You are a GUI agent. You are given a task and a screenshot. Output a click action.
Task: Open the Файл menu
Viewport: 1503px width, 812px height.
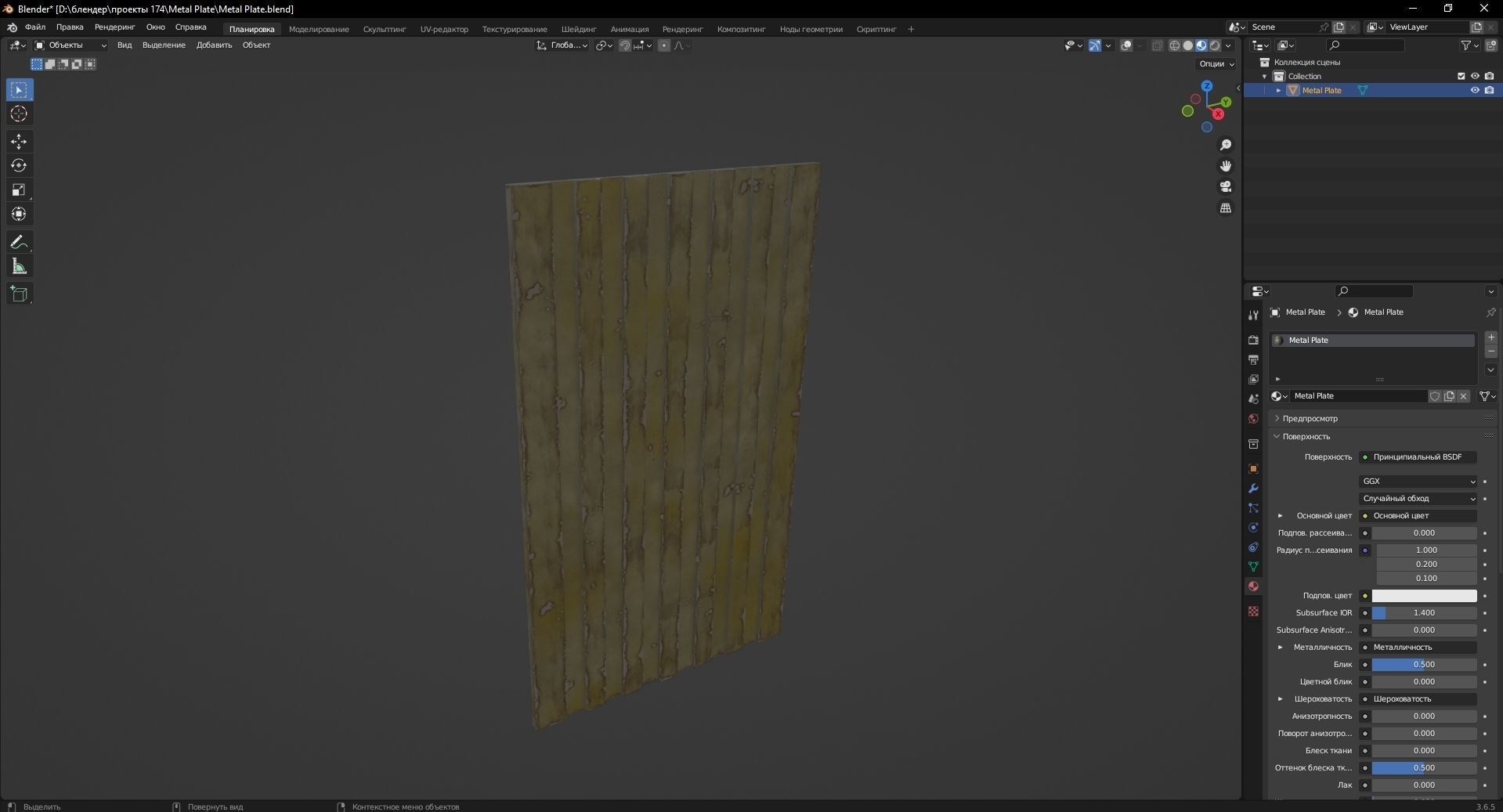(x=35, y=27)
